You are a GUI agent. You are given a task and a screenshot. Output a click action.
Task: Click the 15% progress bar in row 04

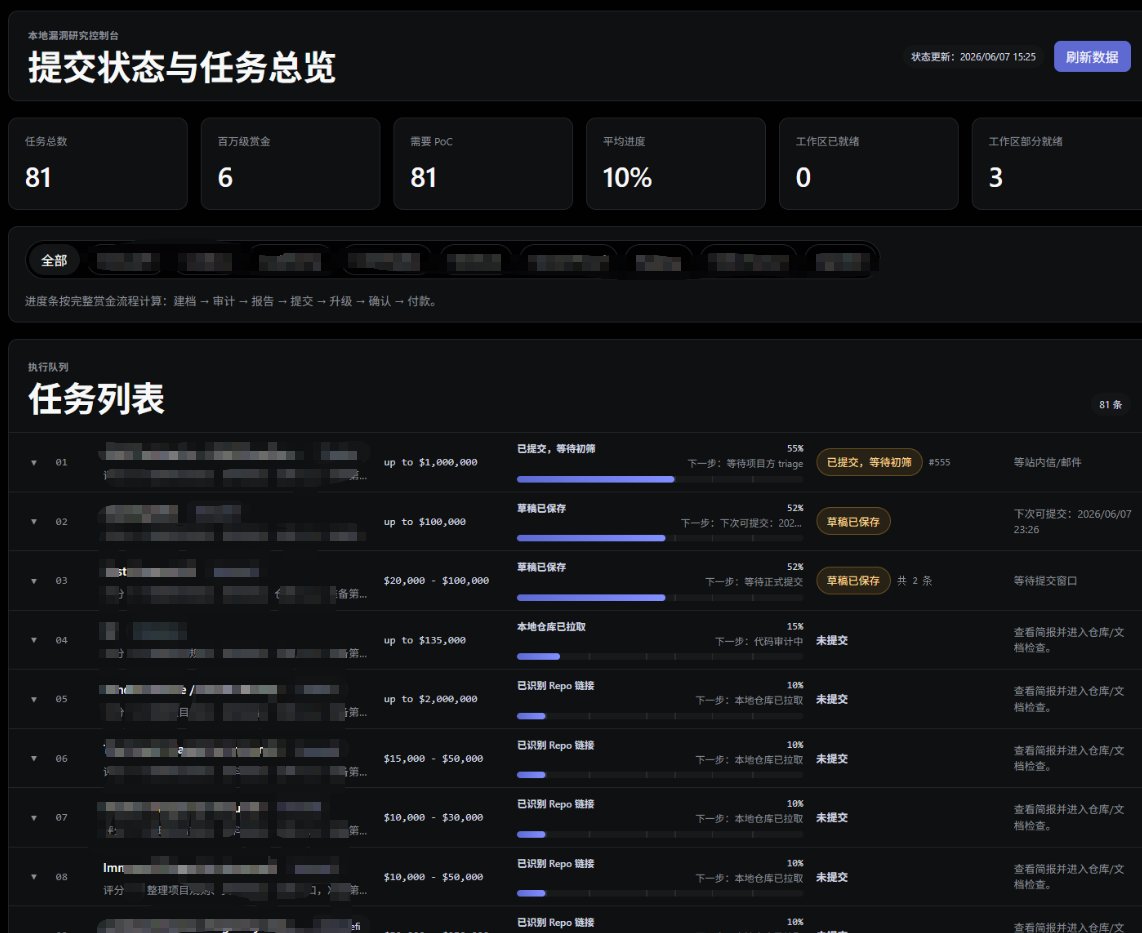click(x=660, y=657)
